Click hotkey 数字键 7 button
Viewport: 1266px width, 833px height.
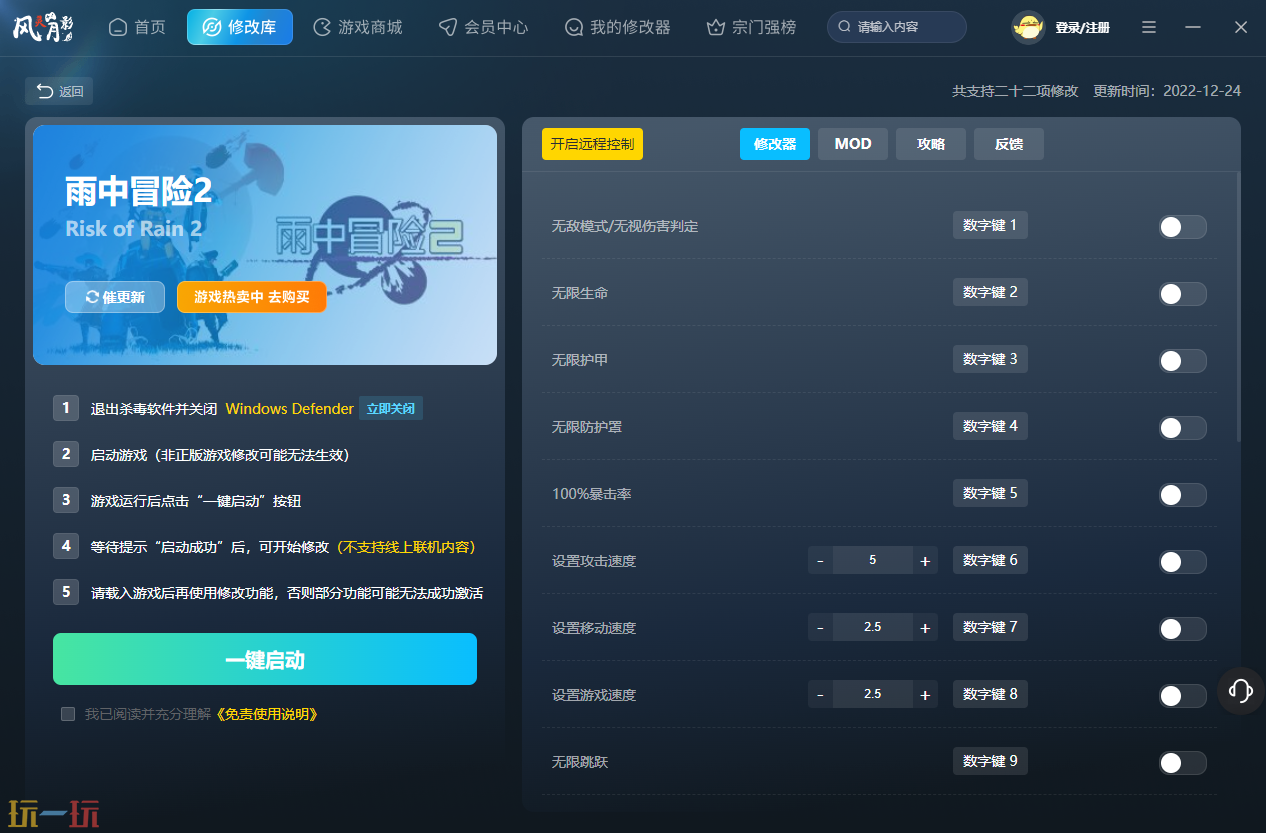tap(990, 627)
